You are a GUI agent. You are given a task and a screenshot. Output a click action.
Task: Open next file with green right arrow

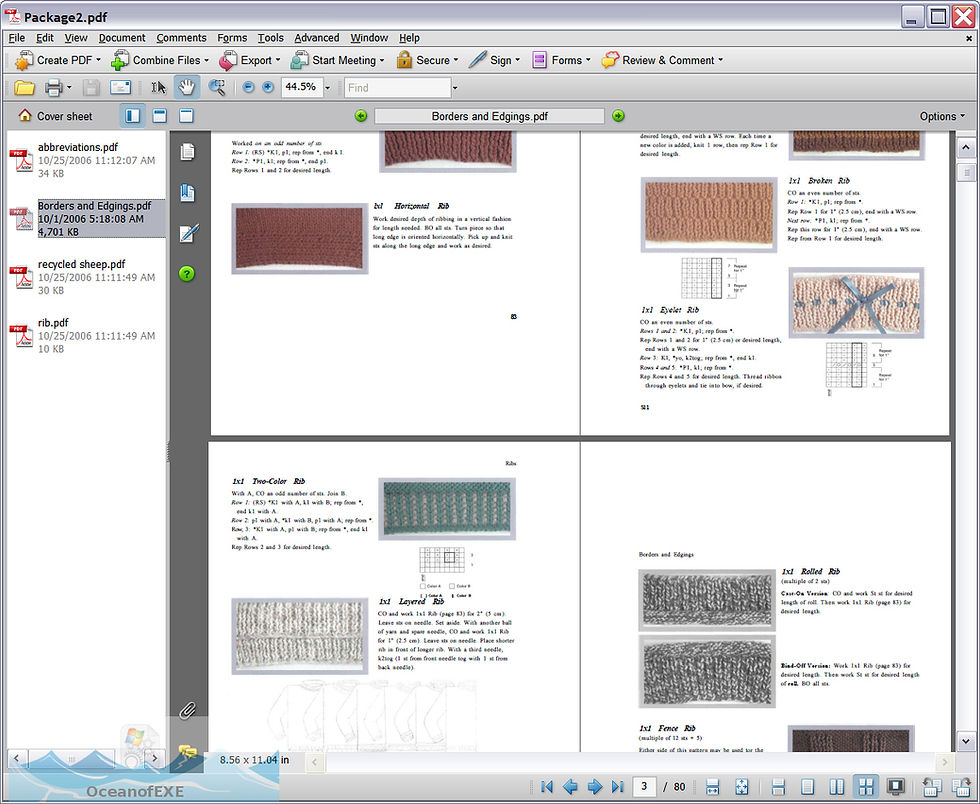618,116
